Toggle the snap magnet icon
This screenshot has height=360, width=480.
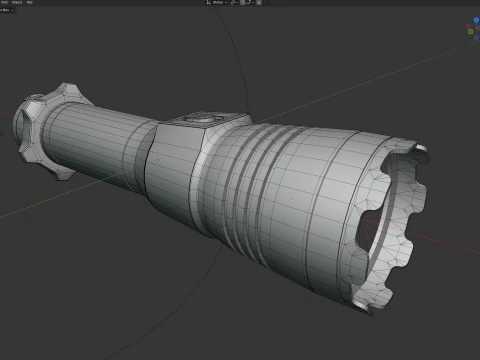(x=243, y=2)
